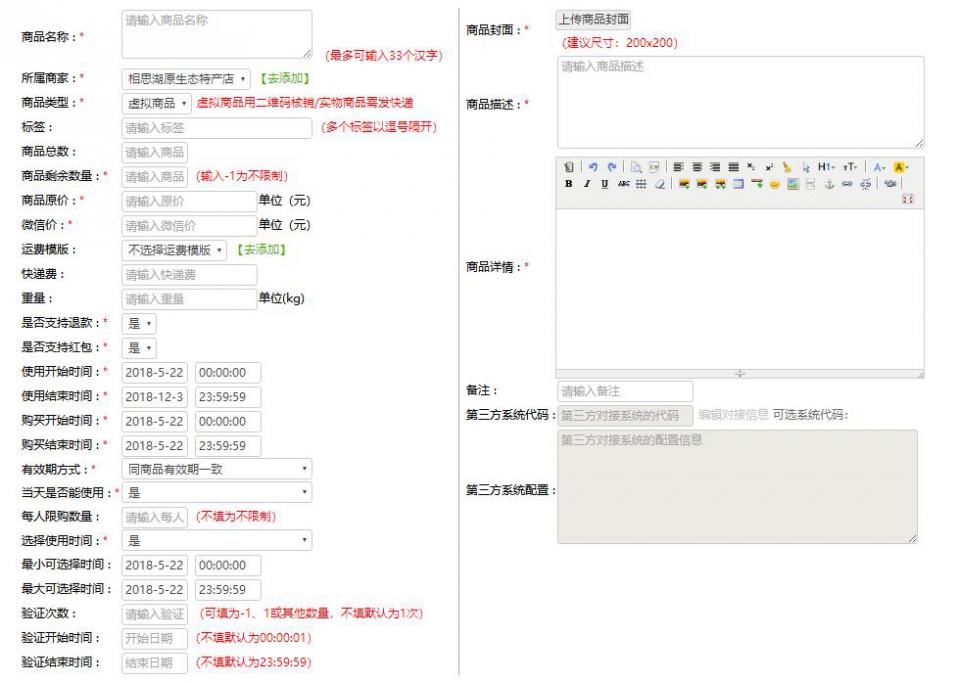This screenshot has height=682, width=960.
Task: Click the 上传商品封面 upload button
Action: [594, 20]
